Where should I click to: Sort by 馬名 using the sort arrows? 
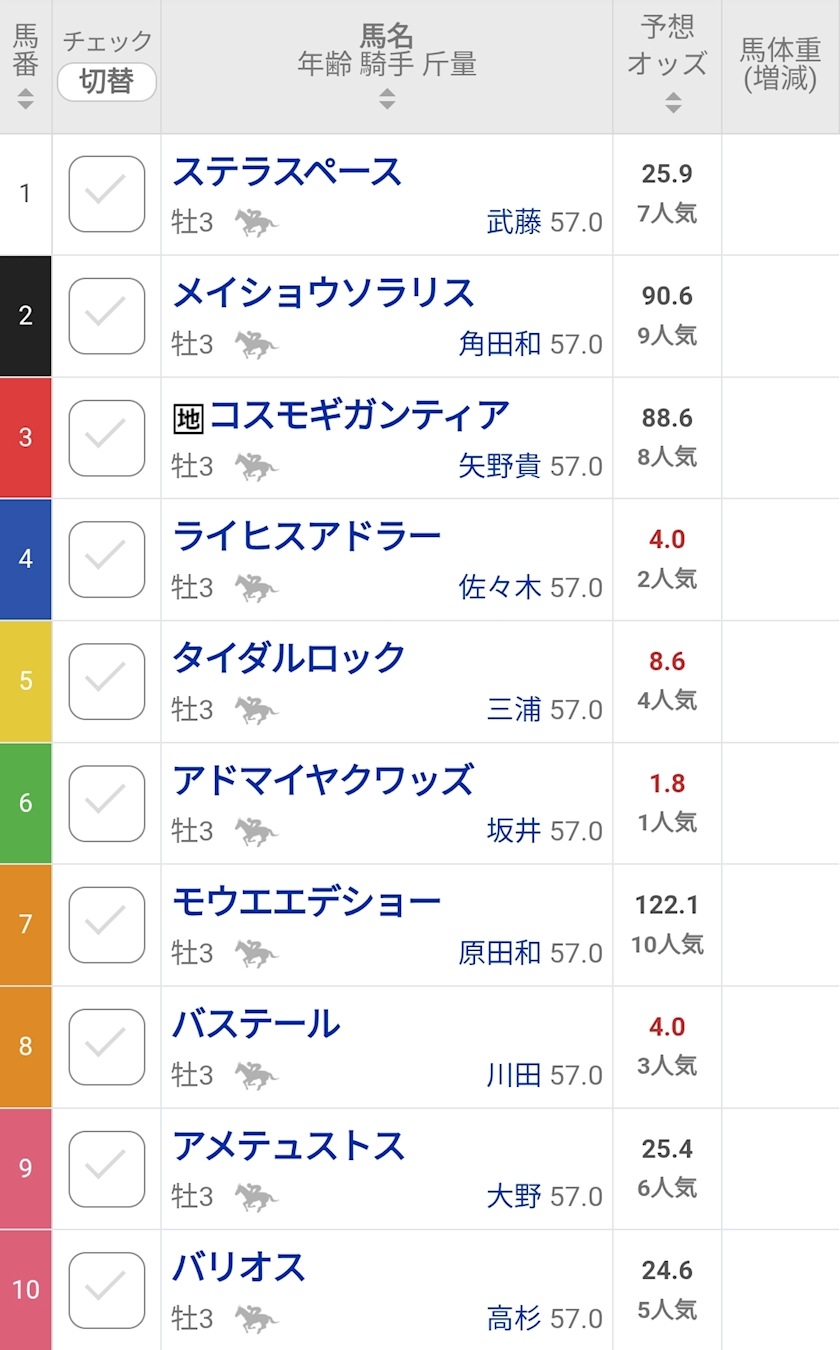click(387, 99)
